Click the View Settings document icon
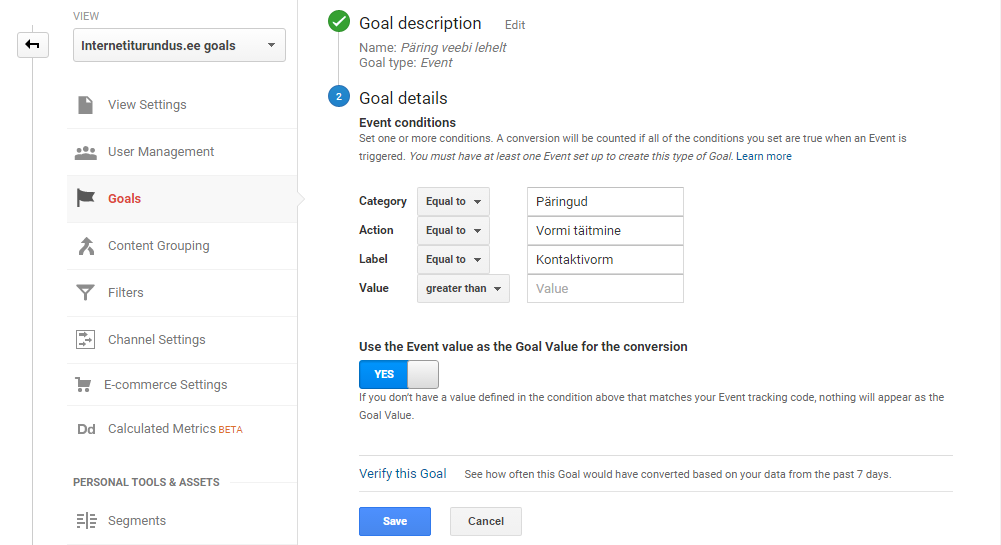Image resolution: width=1001 pixels, height=545 pixels. (x=86, y=105)
